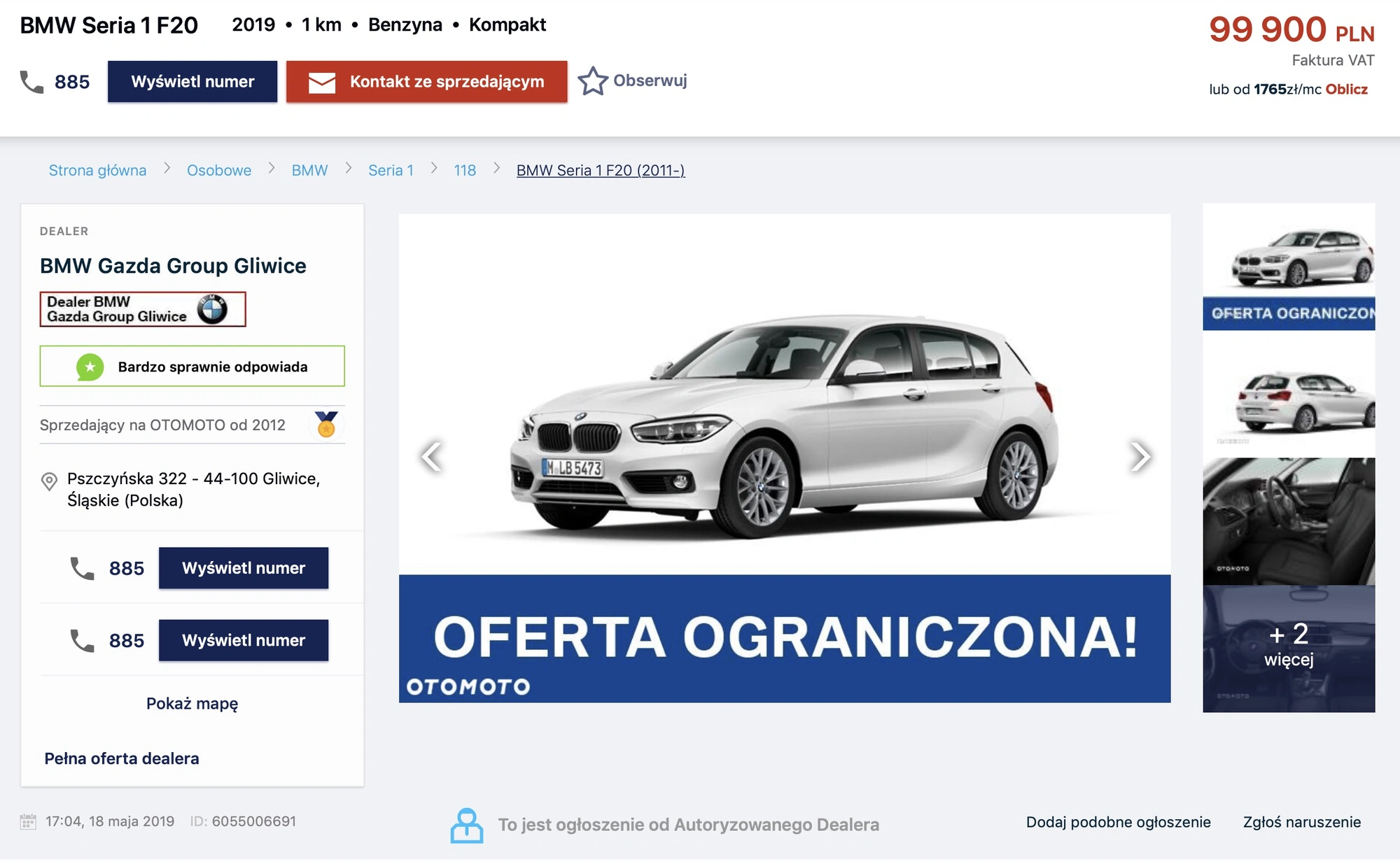The height and width of the screenshot is (864, 1400).
Task: Open Kontakt ze sprzedającym form
Action: (427, 82)
